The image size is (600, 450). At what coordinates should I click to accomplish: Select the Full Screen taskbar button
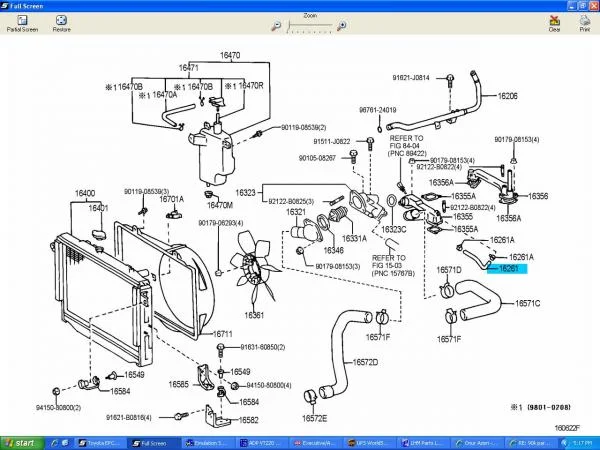(153, 443)
